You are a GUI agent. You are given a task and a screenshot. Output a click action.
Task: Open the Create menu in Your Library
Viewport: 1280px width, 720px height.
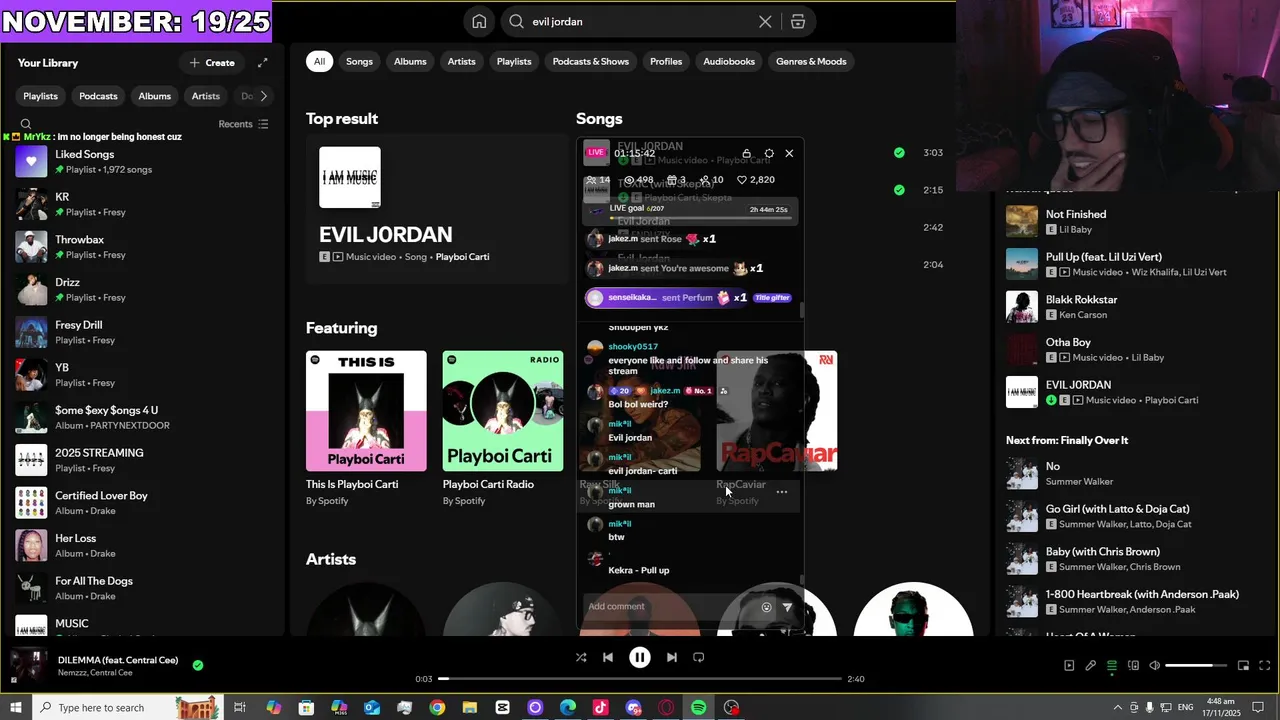tap(212, 63)
